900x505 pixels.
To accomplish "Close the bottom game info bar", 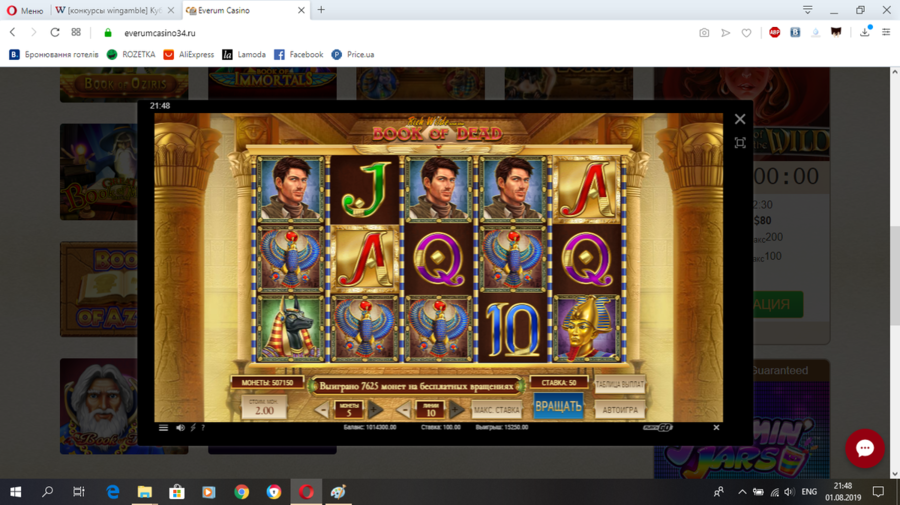I will (x=716, y=428).
